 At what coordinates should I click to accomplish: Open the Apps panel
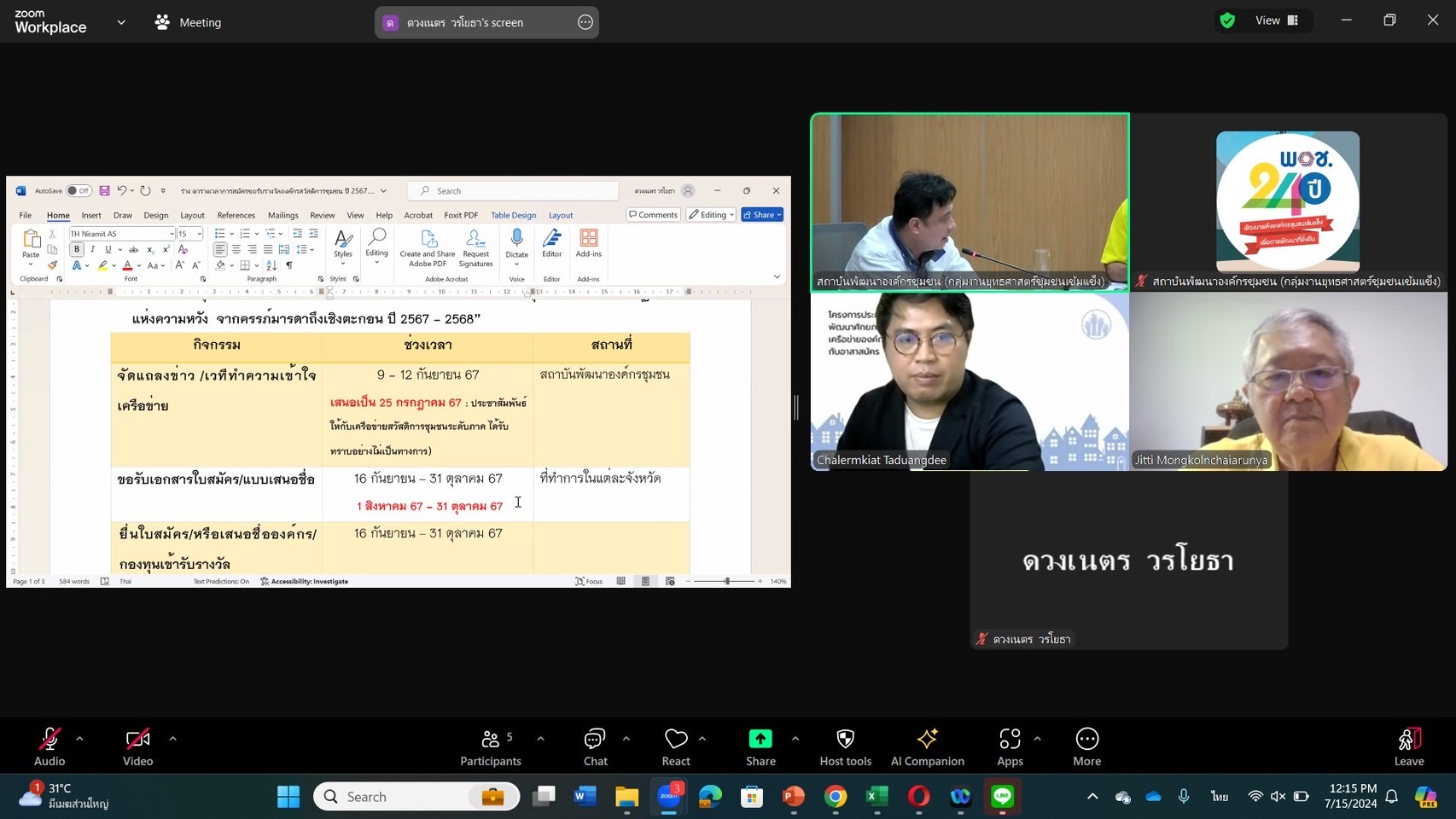[x=1010, y=746]
